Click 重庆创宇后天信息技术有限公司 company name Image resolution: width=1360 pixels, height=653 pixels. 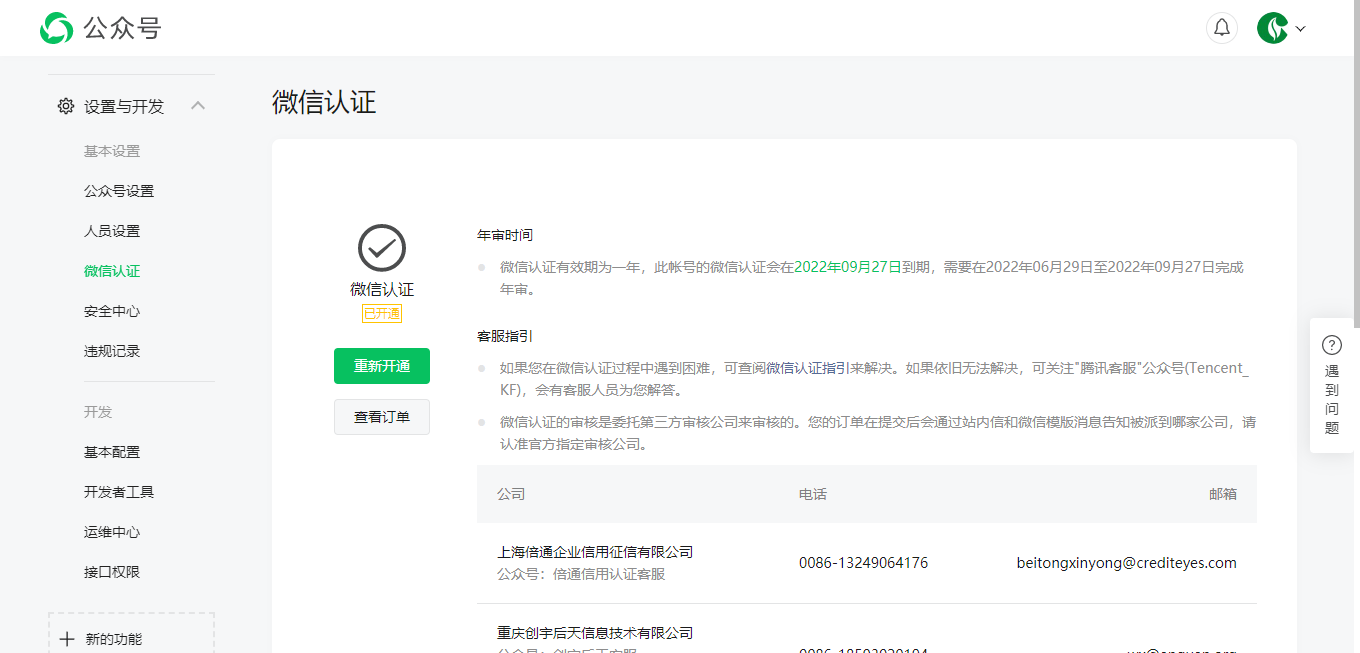tap(595, 633)
